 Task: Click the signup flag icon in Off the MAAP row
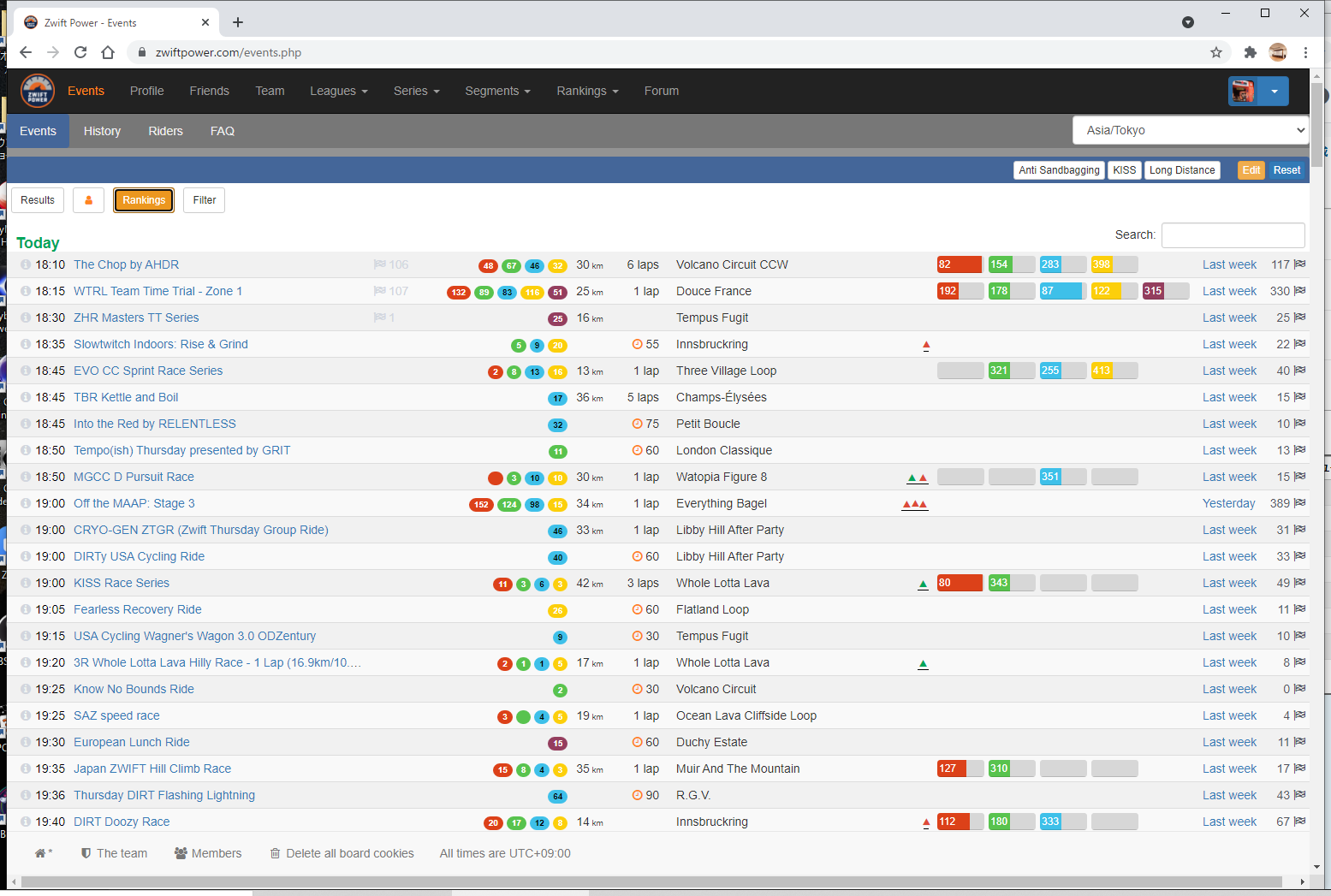[1299, 503]
